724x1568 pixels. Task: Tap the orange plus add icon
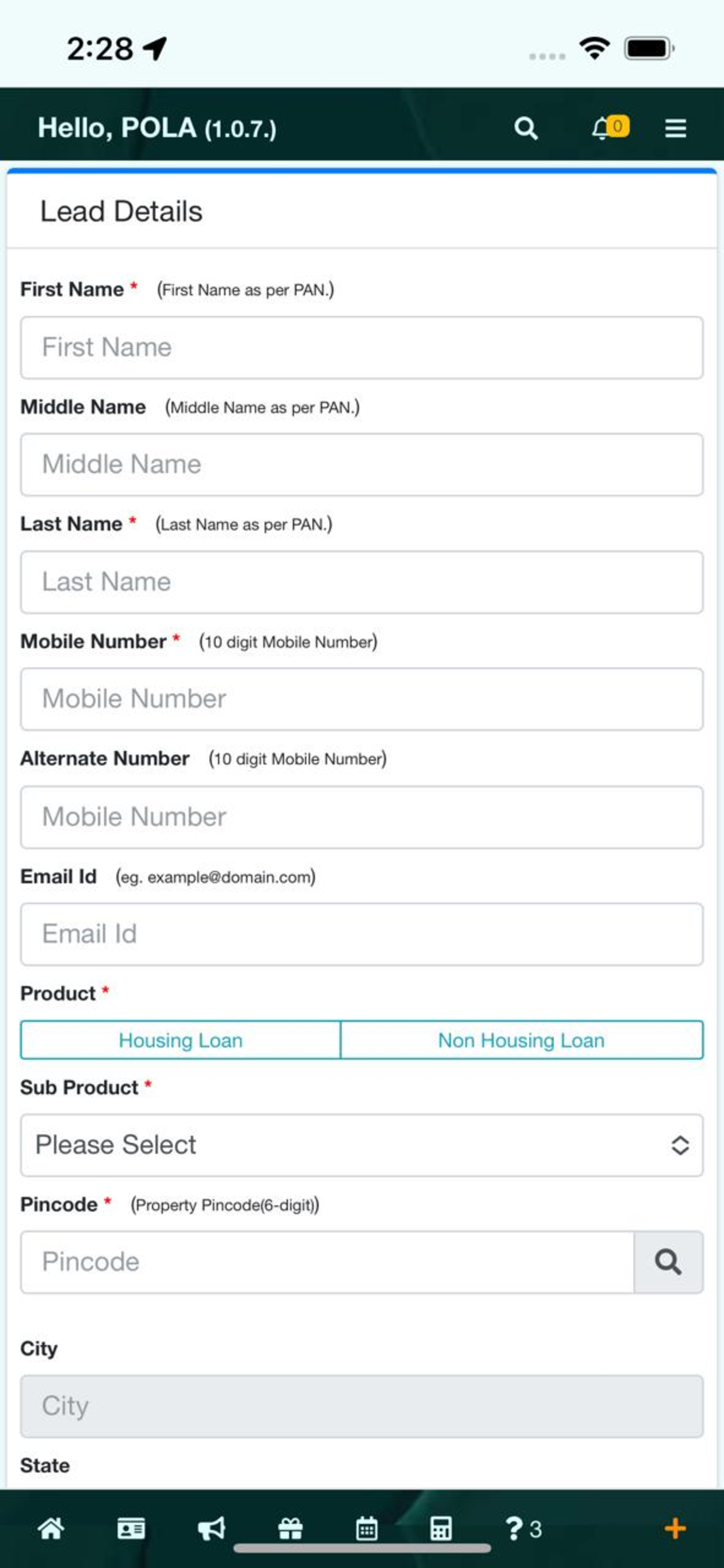point(676,1528)
